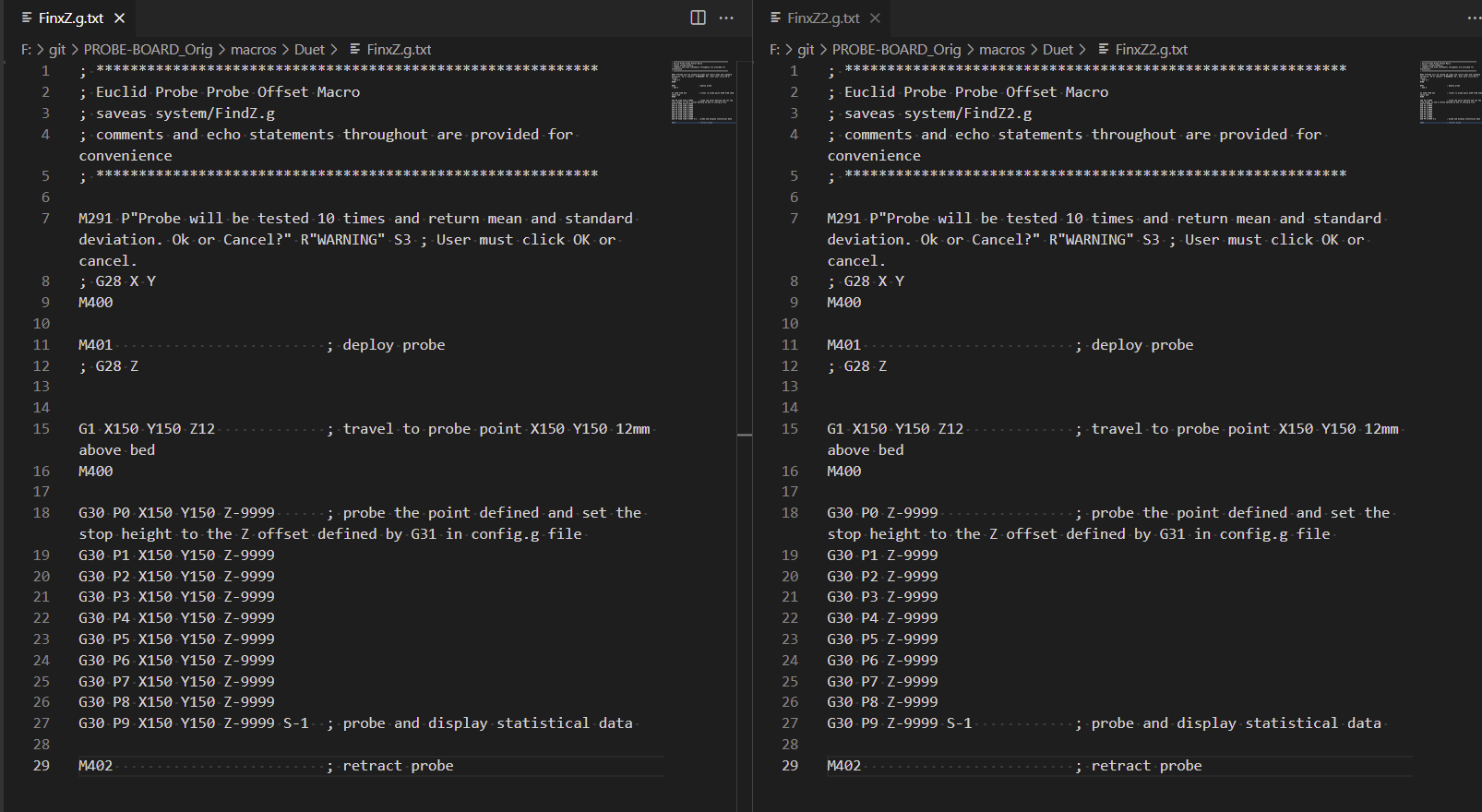The image size is (1482, 812).
Task: Click 'M400' on line 9 in right editor
Action: [x=843, y=302]
